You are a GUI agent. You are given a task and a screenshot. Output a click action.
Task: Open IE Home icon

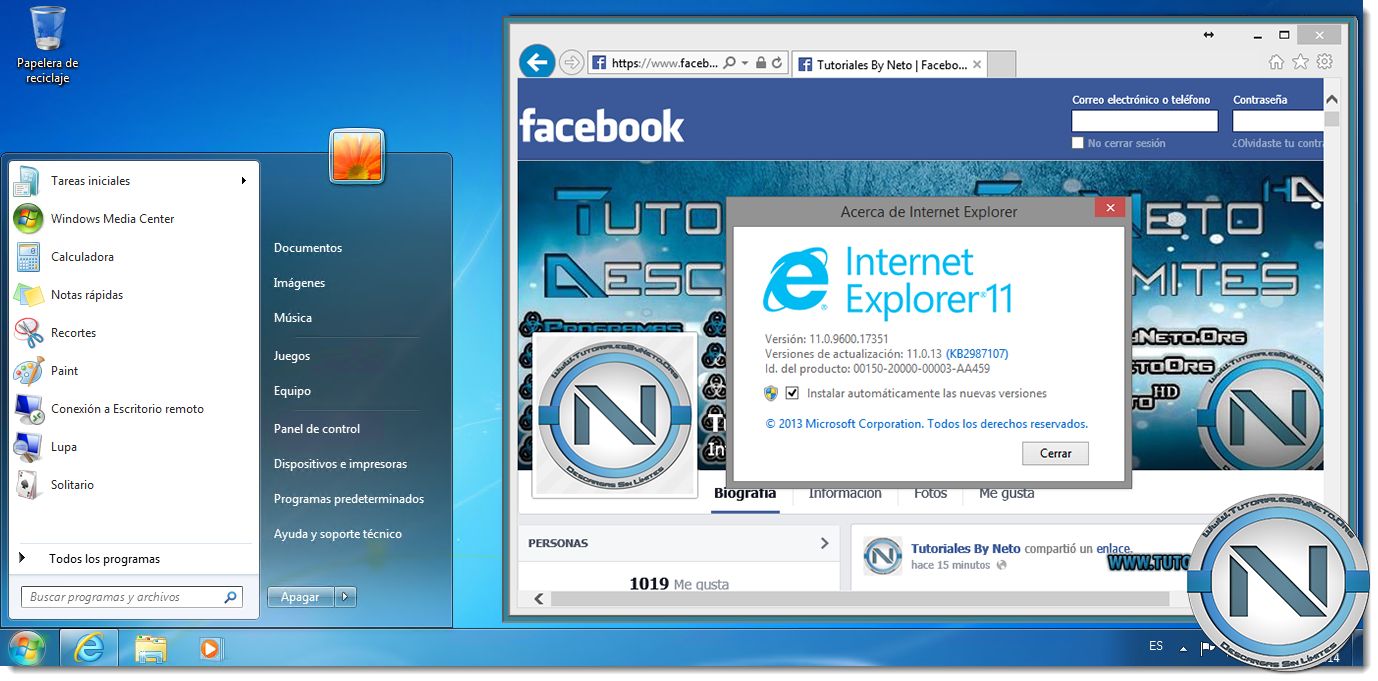click(x=1276, y=62)
